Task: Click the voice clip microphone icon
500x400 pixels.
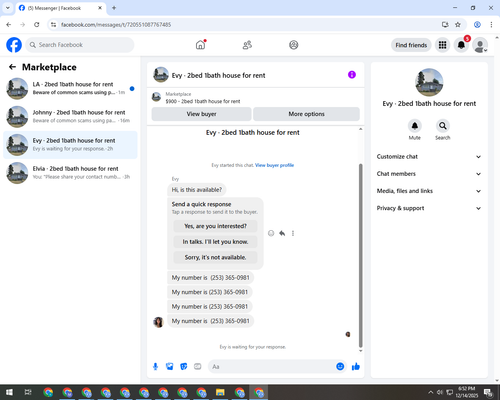Action: (155, 367)
